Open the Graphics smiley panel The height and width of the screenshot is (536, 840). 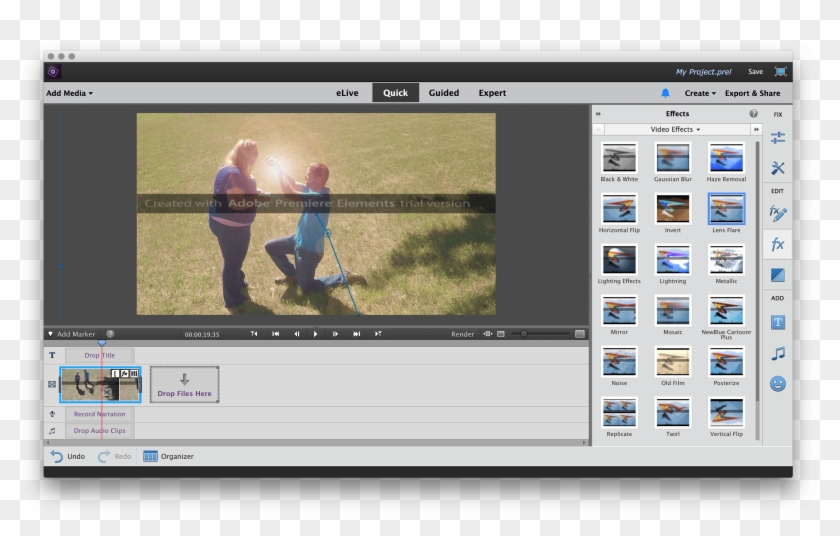(x=778, y=383)
